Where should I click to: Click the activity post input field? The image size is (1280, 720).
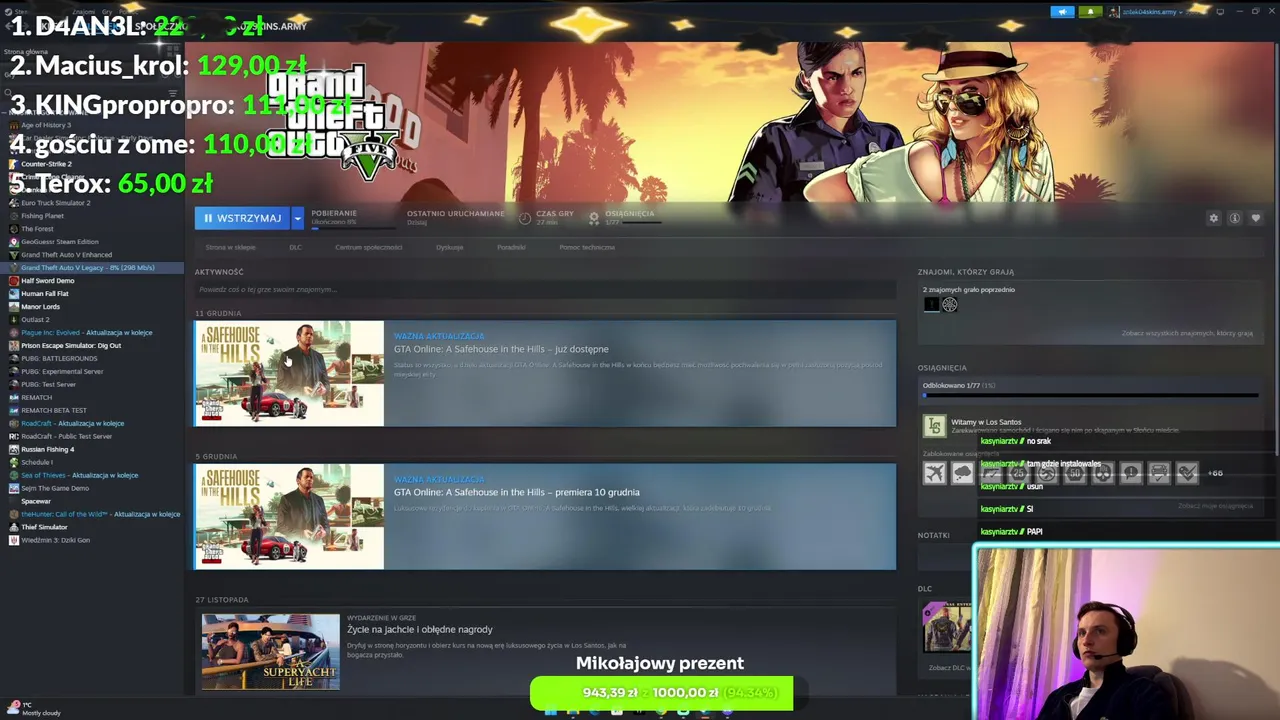[x=545, y=289]
